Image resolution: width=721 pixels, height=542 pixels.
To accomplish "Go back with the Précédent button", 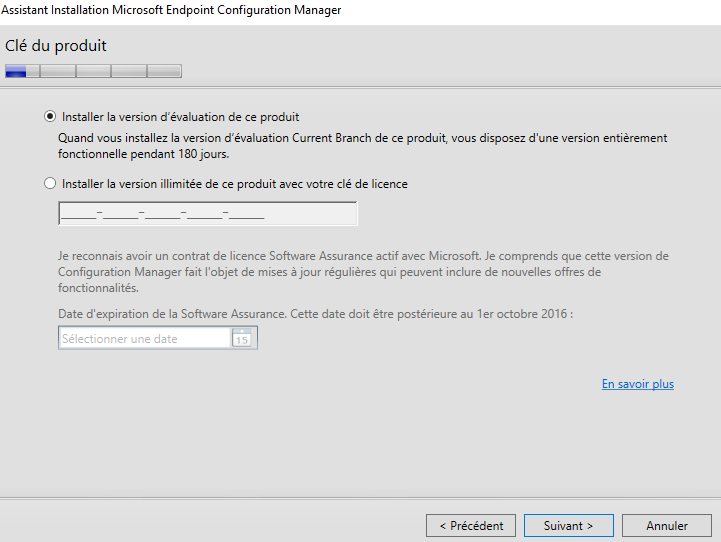I will 471,525.
